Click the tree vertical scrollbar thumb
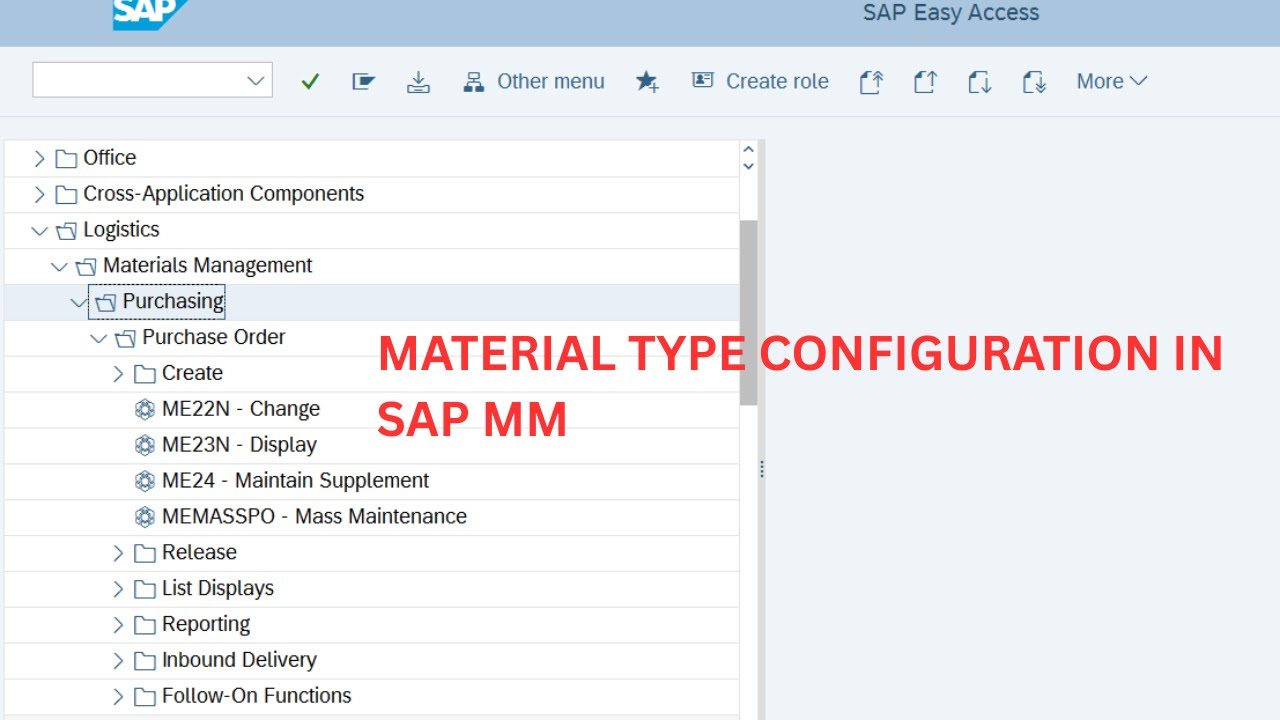 click(748, 312)
